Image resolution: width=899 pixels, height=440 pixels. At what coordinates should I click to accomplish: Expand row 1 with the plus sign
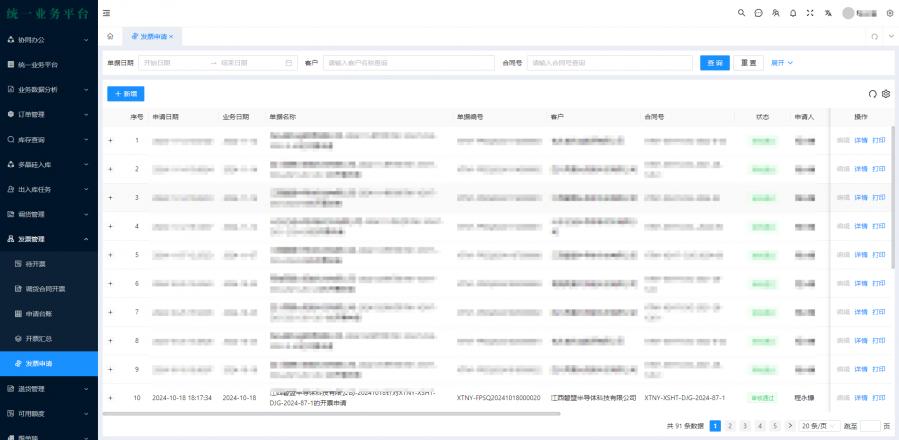coord(111,140)
